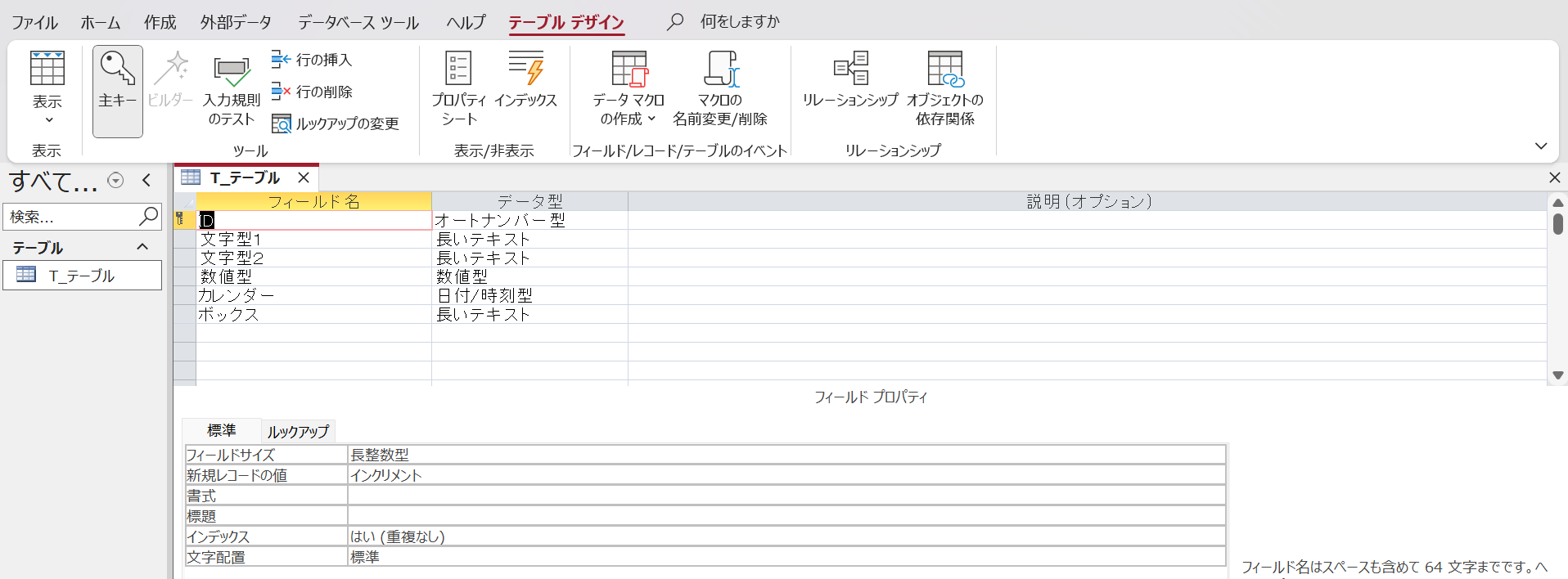Delete row using 行の削除
The image size is (1568, 579).
(x=312, y=92)
